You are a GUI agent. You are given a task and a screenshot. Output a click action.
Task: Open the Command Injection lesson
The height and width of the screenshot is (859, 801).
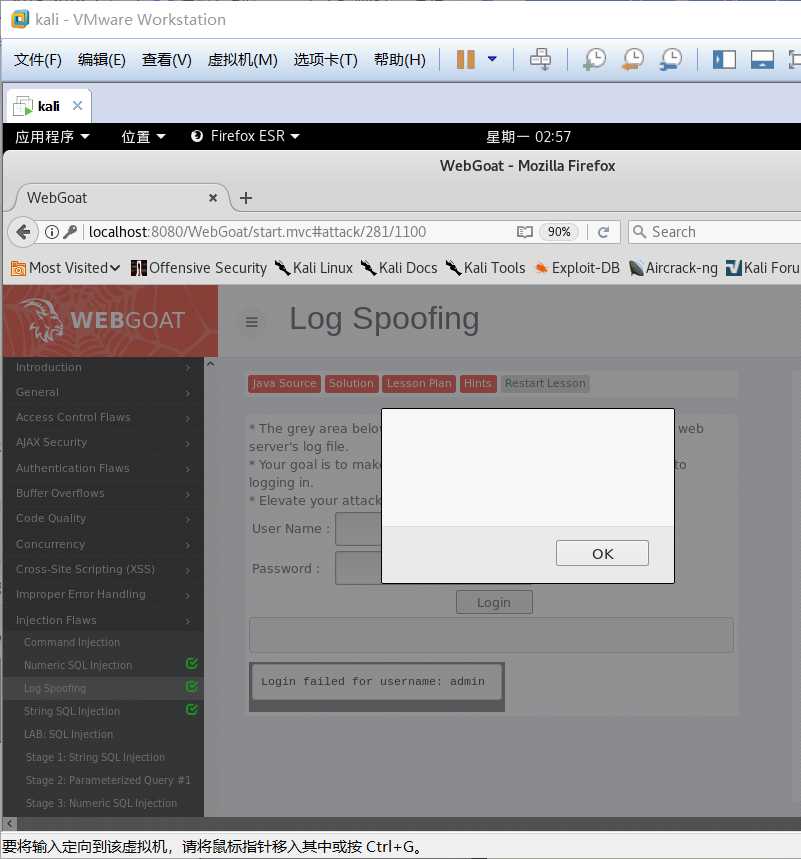click(x=72, y=642)
